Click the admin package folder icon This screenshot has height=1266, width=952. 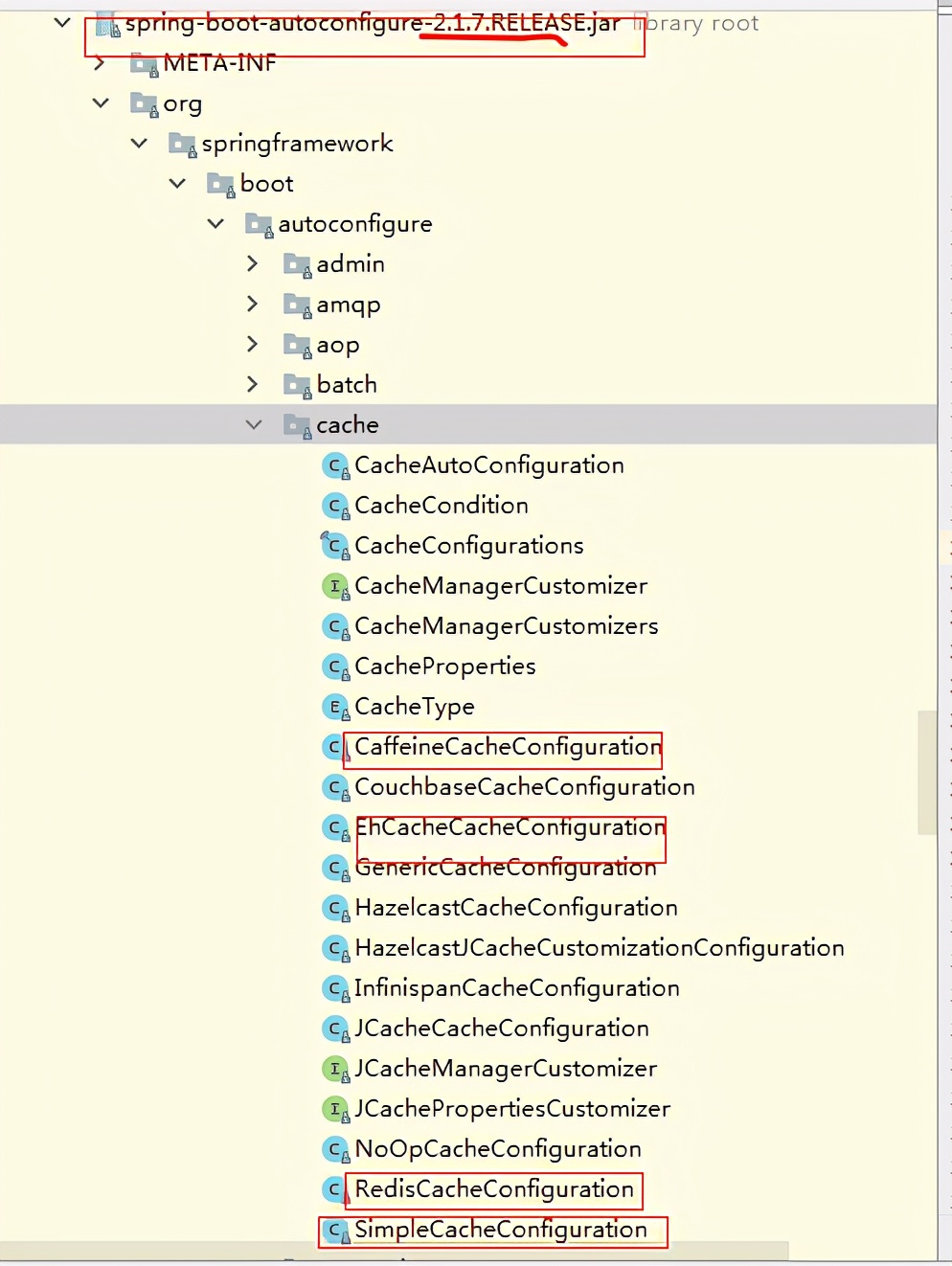coord(298,265)
